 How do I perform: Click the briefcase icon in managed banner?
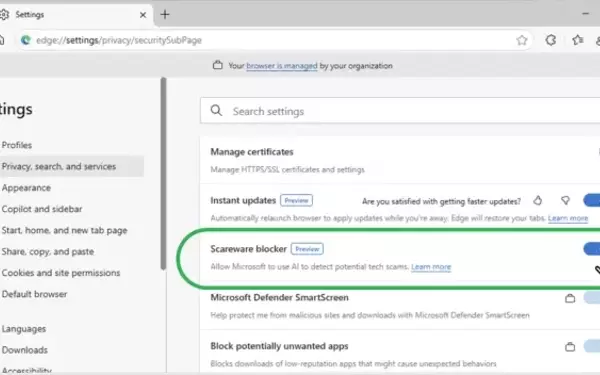218,65
